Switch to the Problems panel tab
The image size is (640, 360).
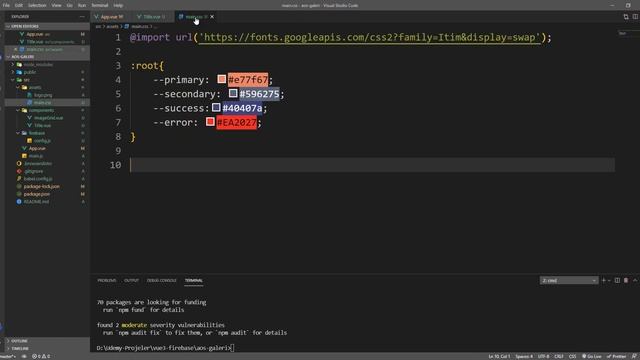[x=107, y=281]
